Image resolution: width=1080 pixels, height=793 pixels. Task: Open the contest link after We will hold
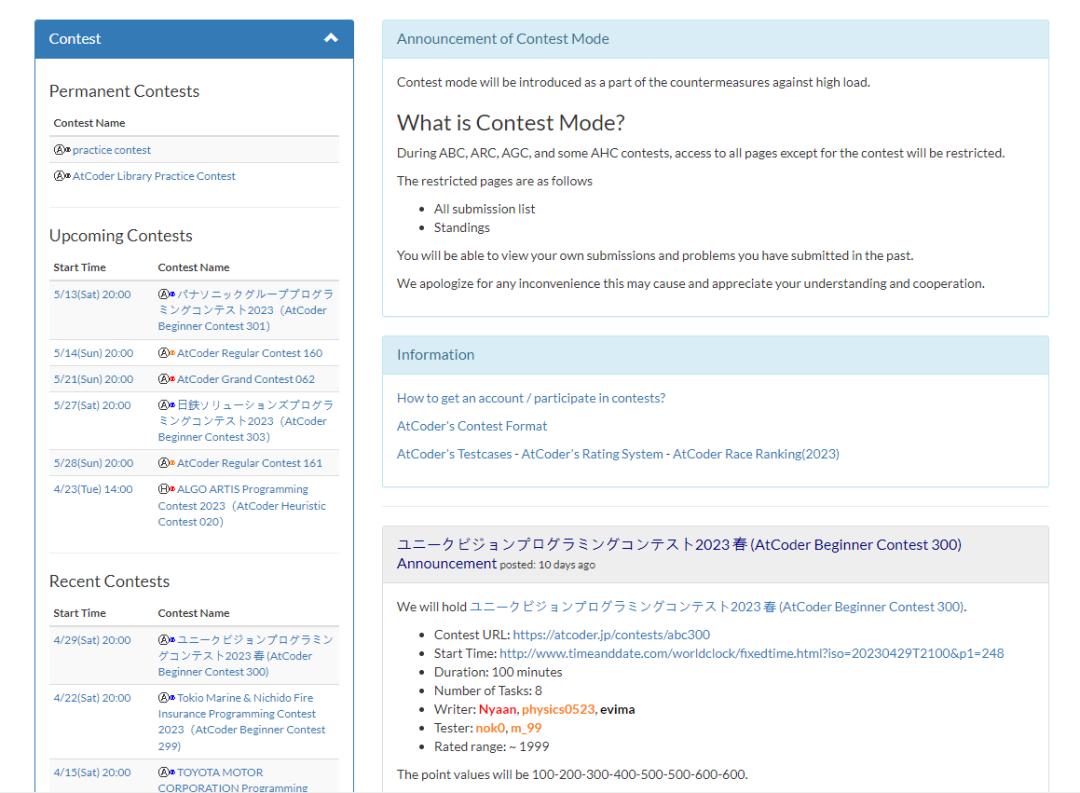coord(718,607)
